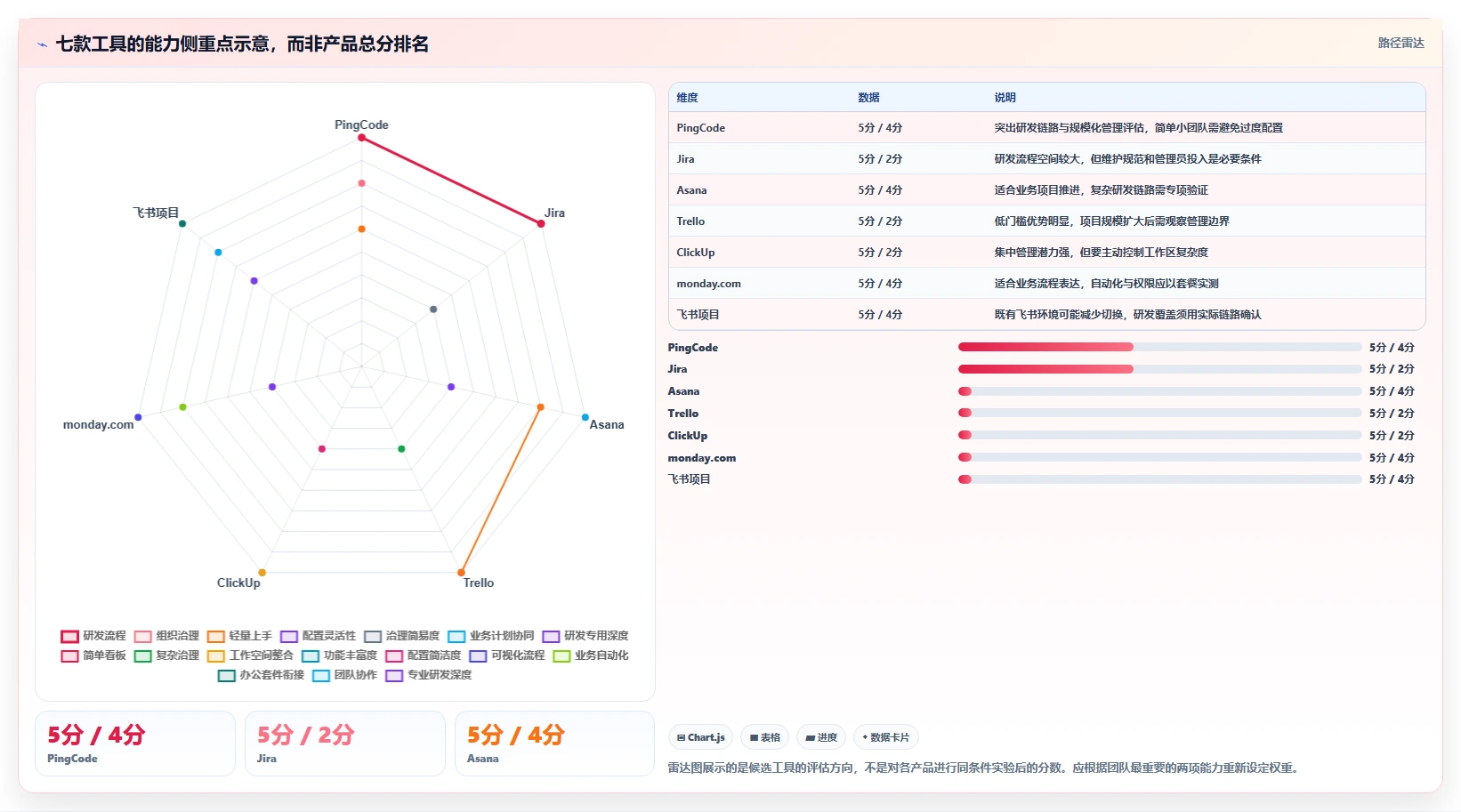Click the 数据 table column header
This screenshot has width=1461, height=812.
pyautogui.click(x=868, y=98)
